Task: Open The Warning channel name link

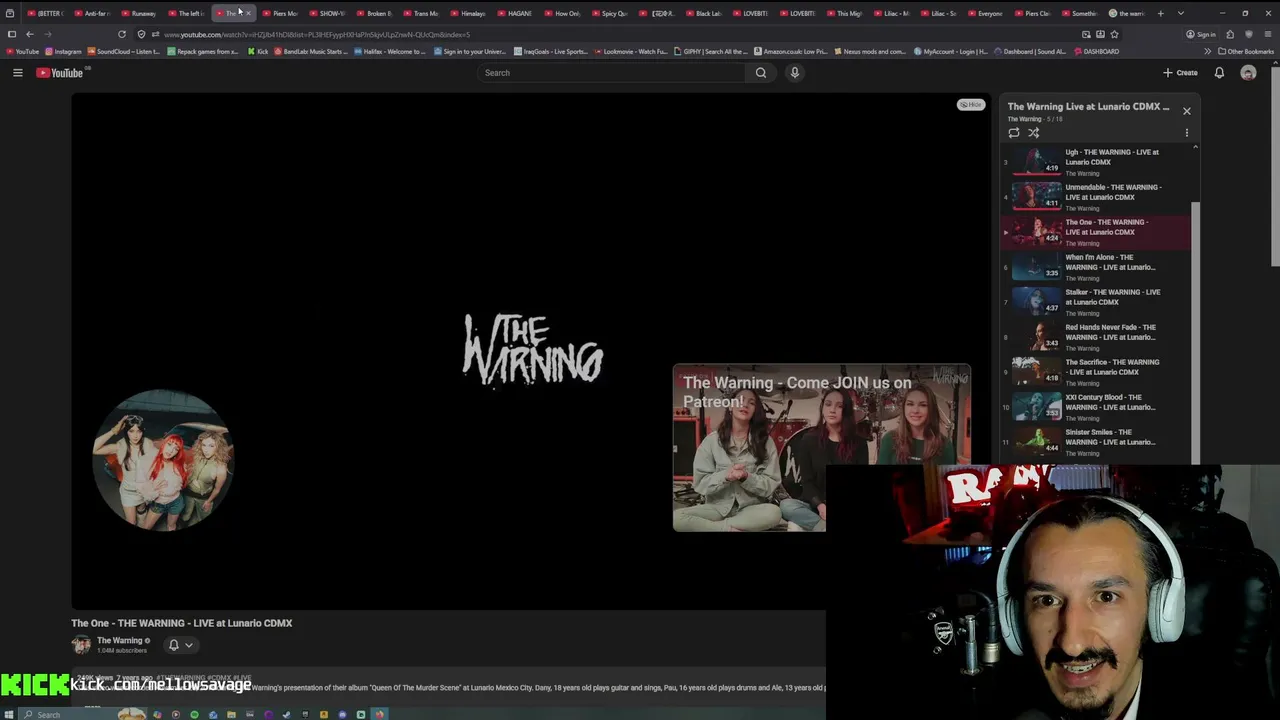Action: click(120, 641)
